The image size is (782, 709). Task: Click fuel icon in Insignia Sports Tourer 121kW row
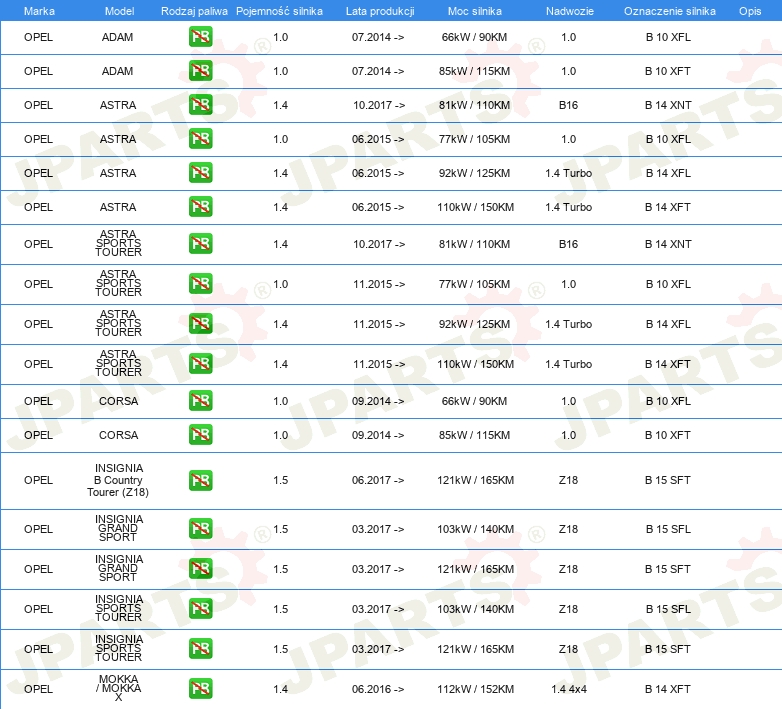point(200,648)
